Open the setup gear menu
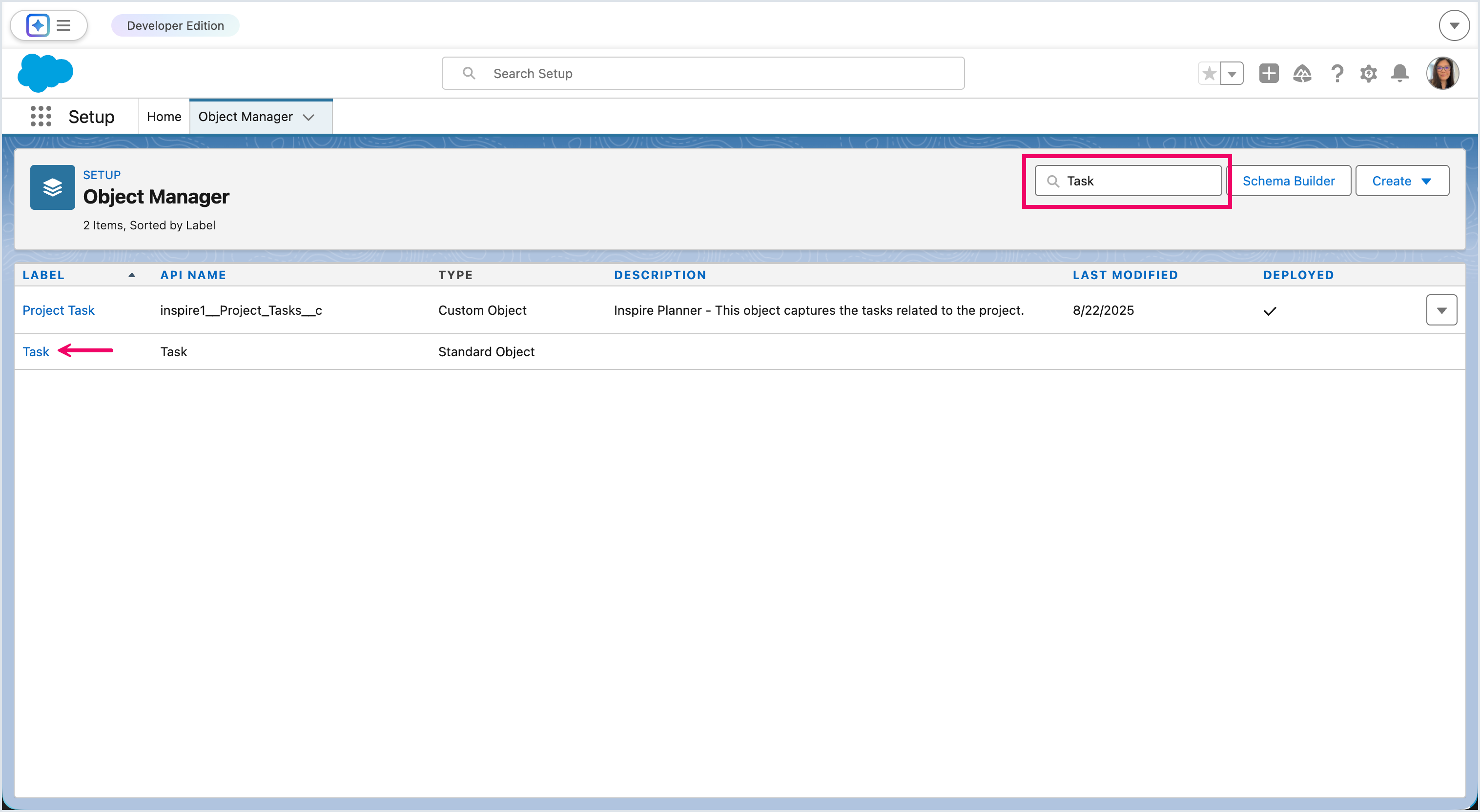This screenshot has height=812, width=1480. 1369,74
